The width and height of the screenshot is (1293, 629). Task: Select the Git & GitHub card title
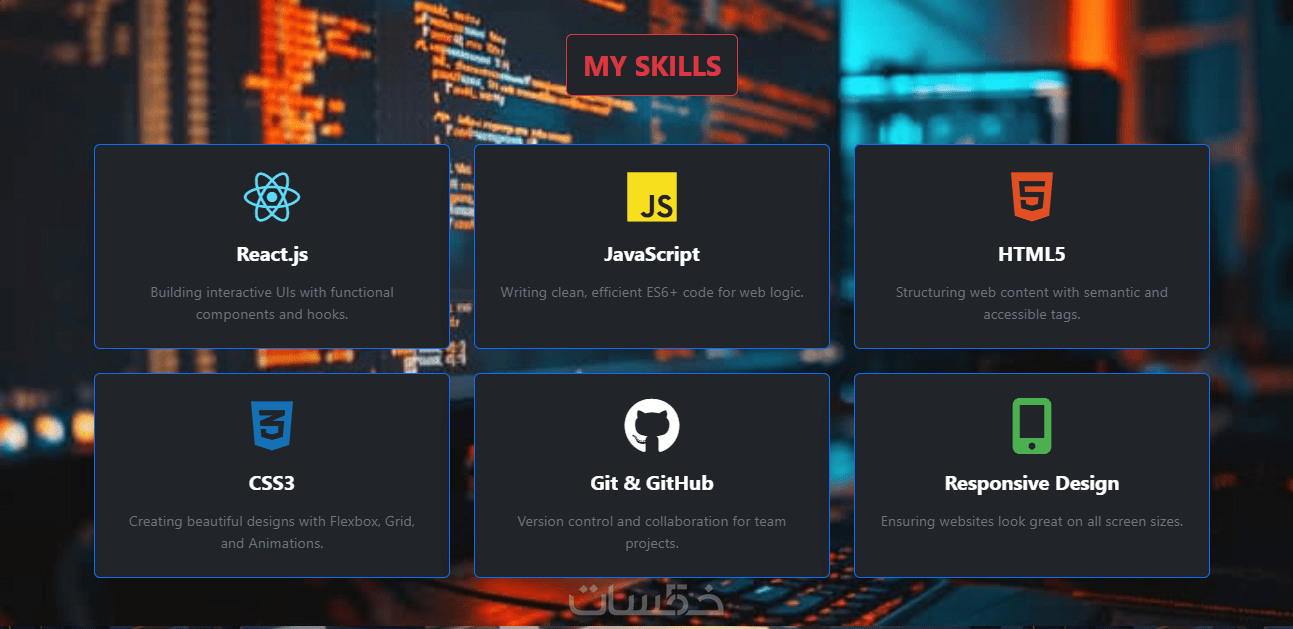[652, 483]
